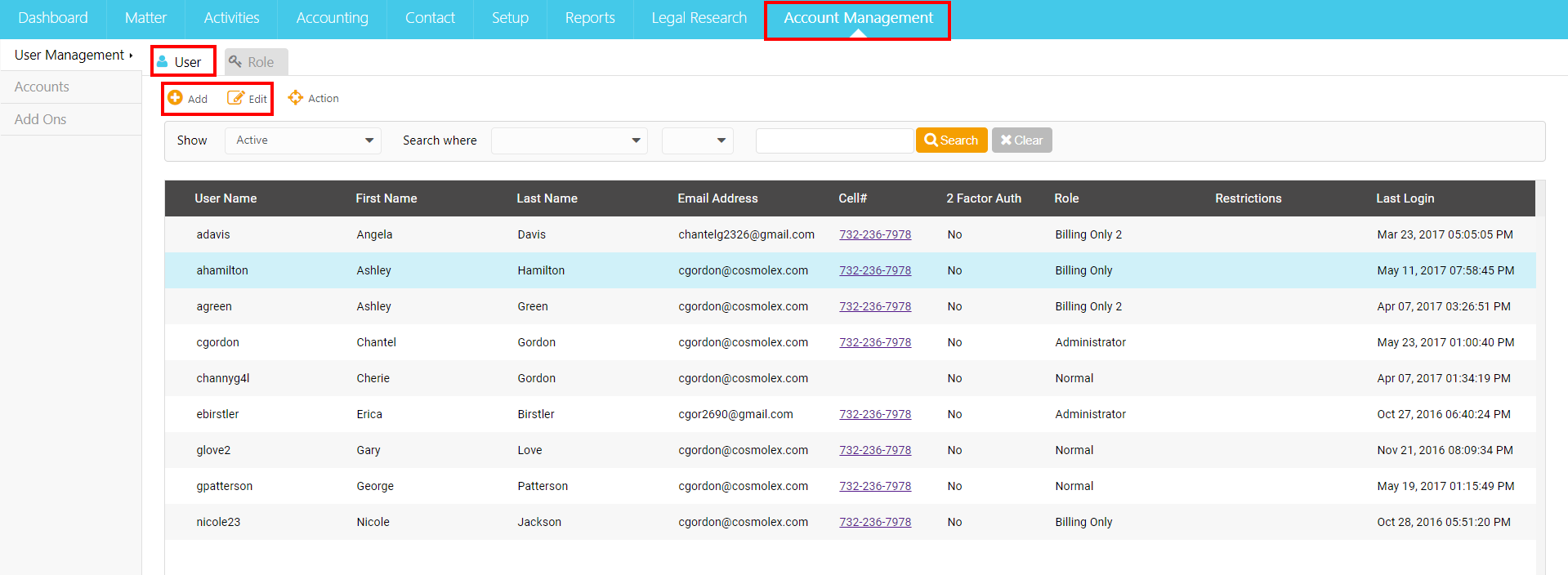Click the phone number link for glove2
This screenshot has width=1568, height=575.
875,450
